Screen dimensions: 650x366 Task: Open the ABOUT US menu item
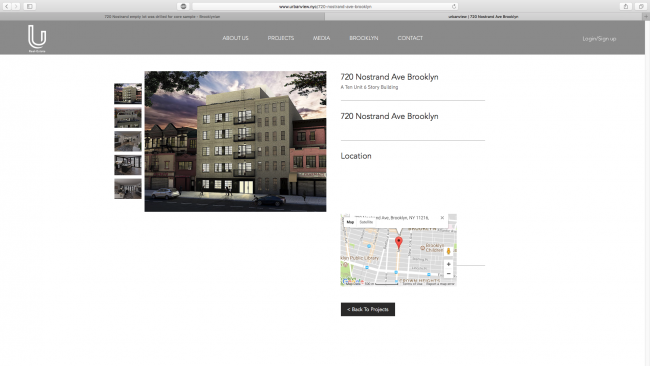235,38
